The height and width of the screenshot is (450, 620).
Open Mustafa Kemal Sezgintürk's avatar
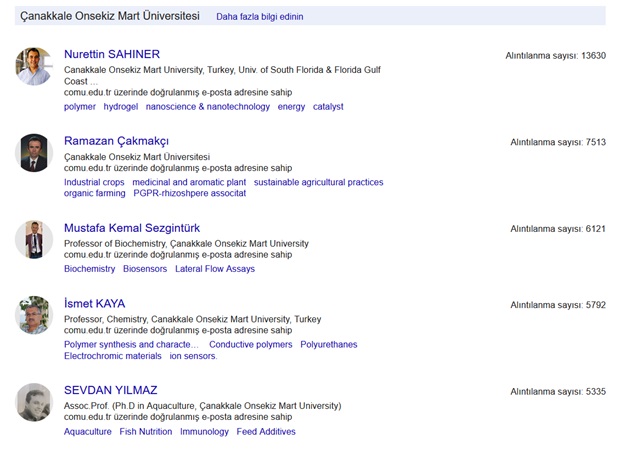34,240
